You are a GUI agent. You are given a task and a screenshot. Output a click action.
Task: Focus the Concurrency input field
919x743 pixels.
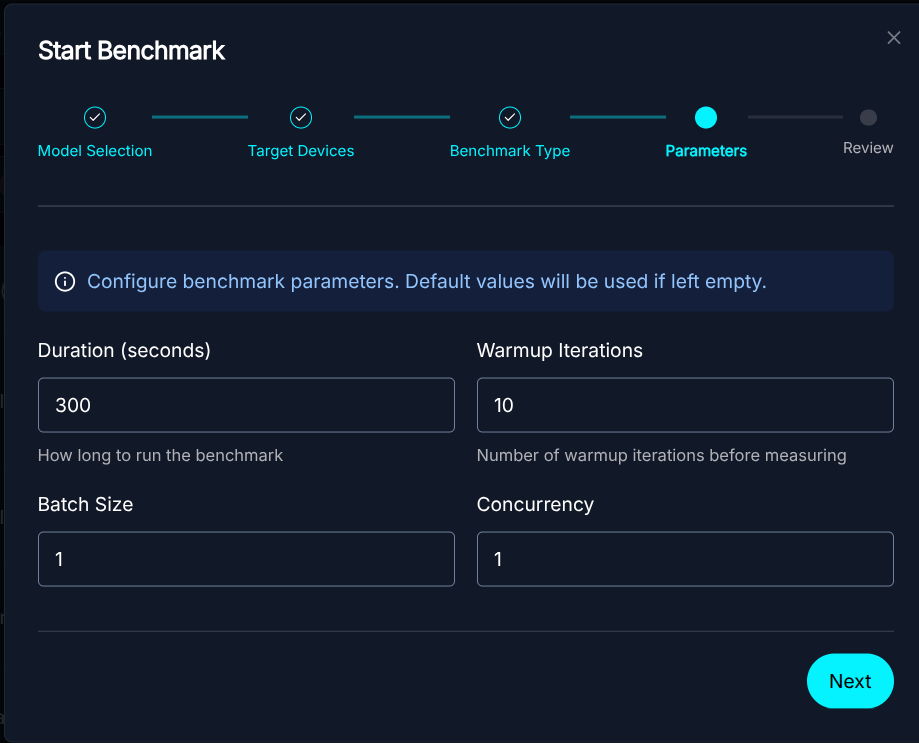click(x=685, y=559)
